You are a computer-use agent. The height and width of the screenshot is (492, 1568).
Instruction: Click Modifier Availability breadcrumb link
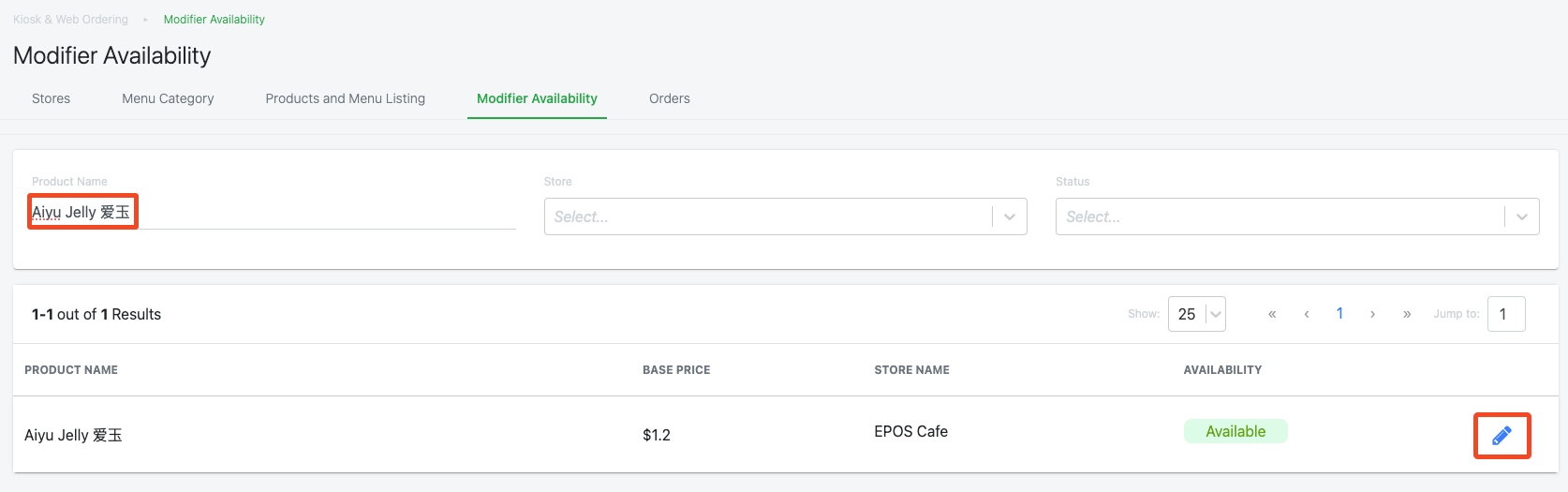214,19
